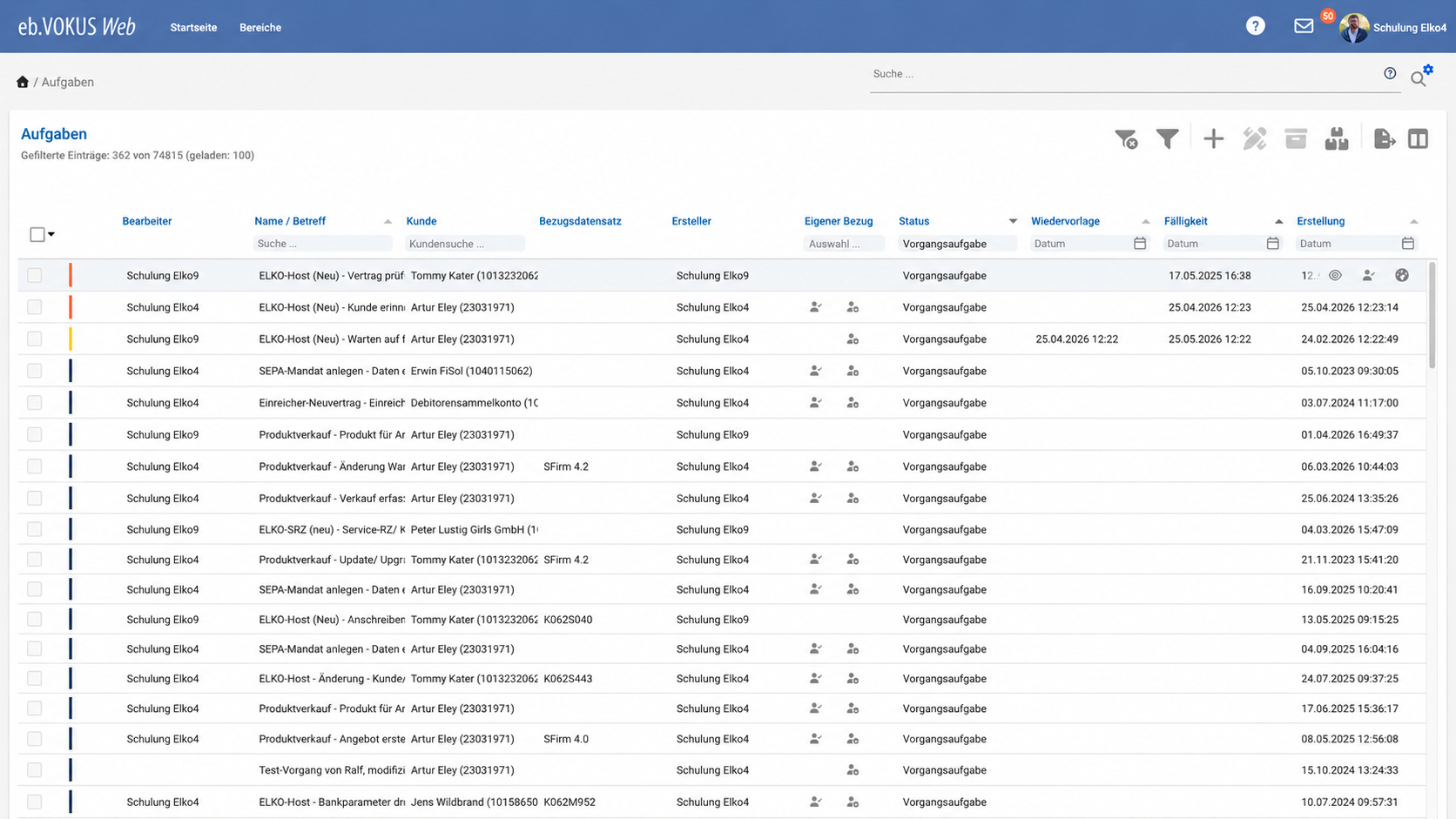Open the filter funnel icon
Viewport: 1456px width, 819px height.
1167,138
